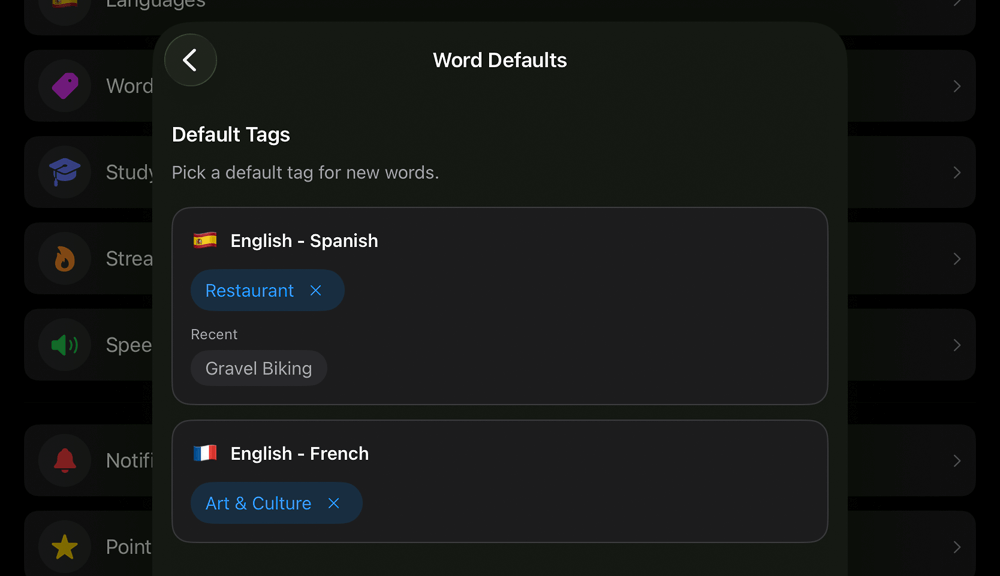Click the yellow star Points icon
Screen dimensions: 1000x576
pos(63,546)
